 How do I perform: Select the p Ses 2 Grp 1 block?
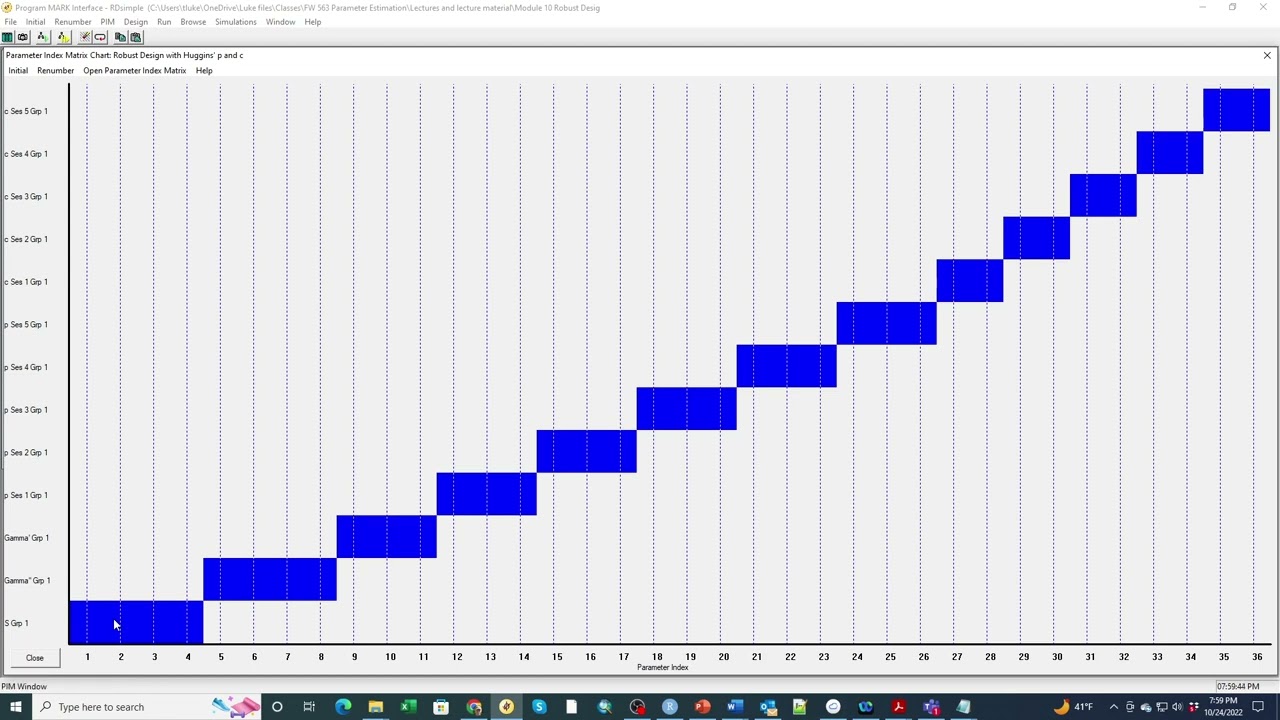(587, 452)
